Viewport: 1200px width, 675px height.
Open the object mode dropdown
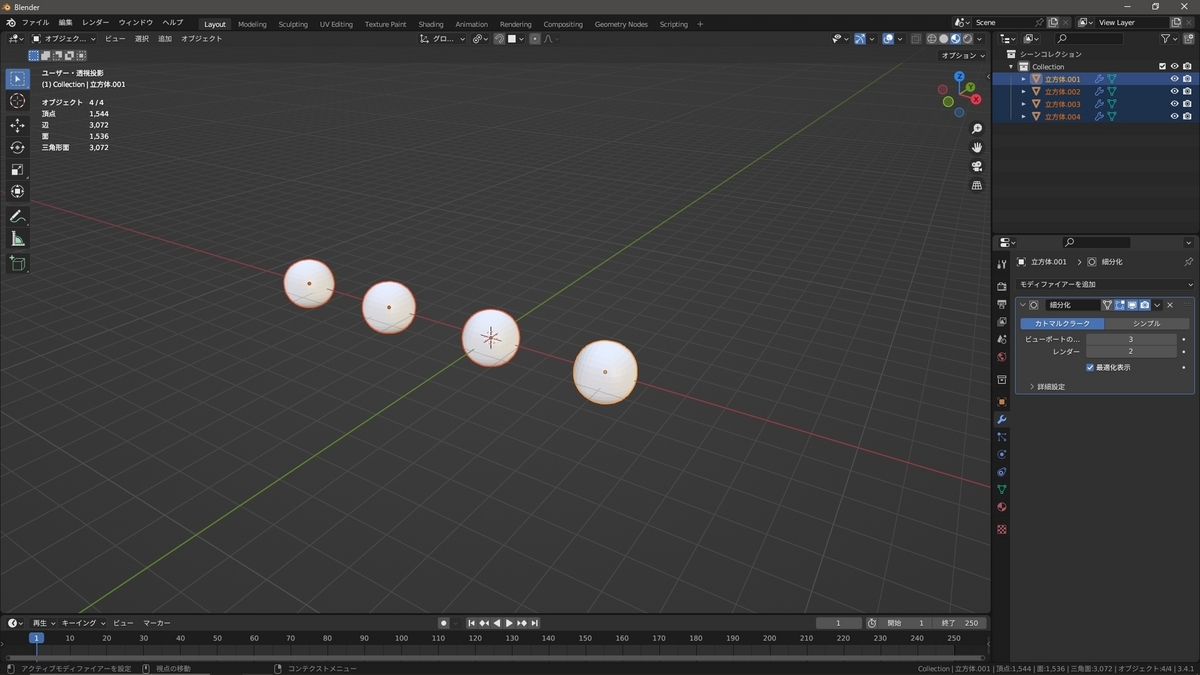click(65, 39)
